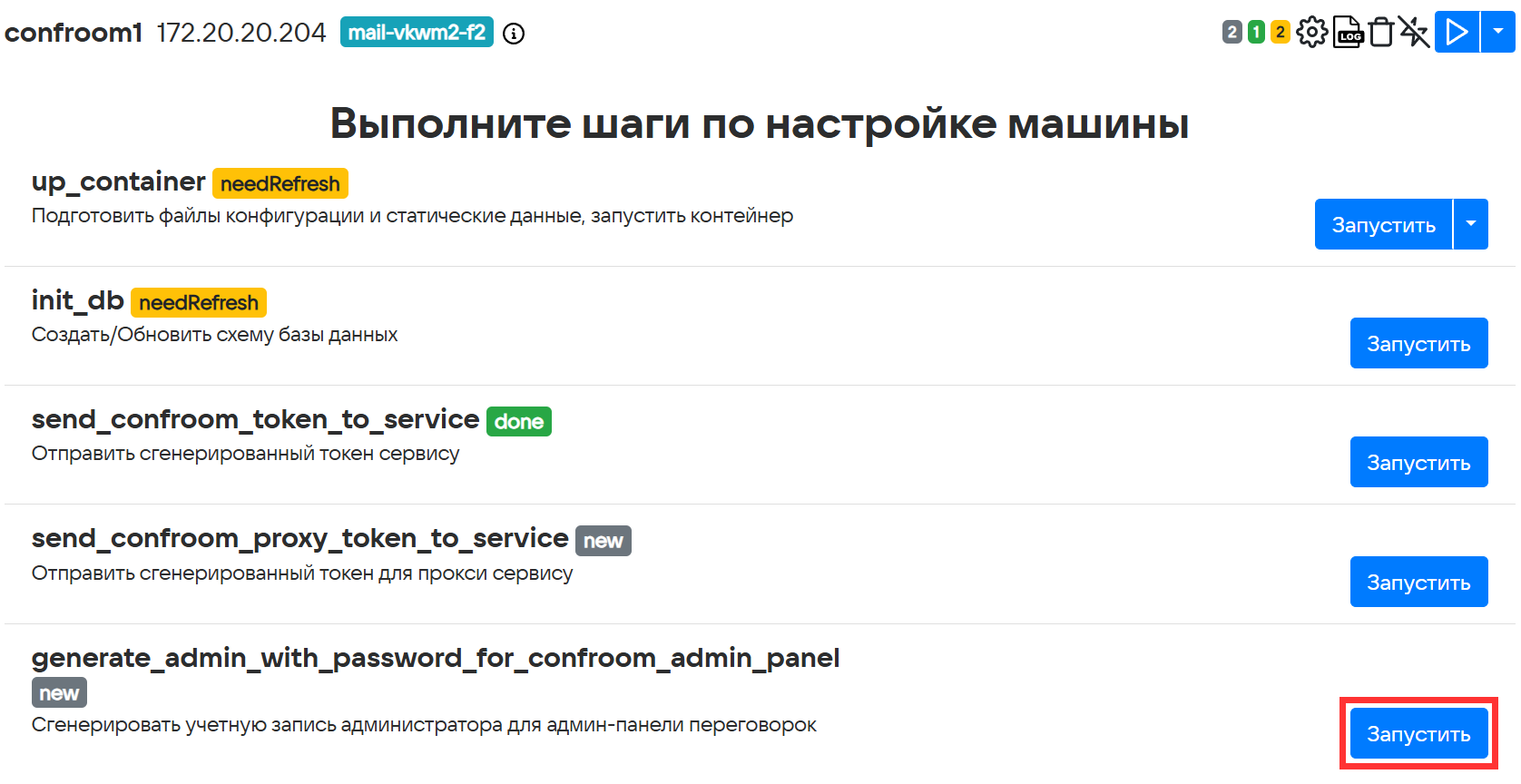1521x784 pixels.
Task: Click the confroom1 machine name
Action: (74, 33)
